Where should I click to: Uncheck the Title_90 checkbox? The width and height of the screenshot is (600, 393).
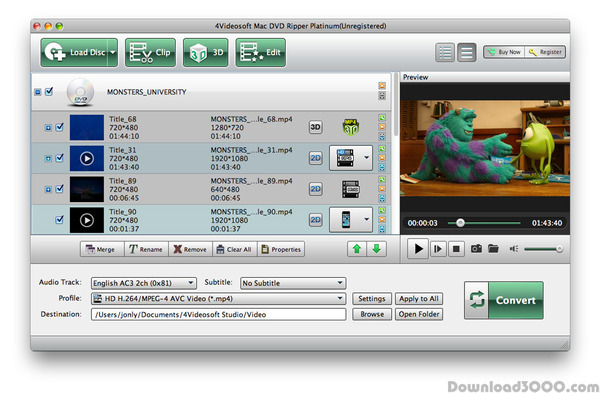[59, 220]
